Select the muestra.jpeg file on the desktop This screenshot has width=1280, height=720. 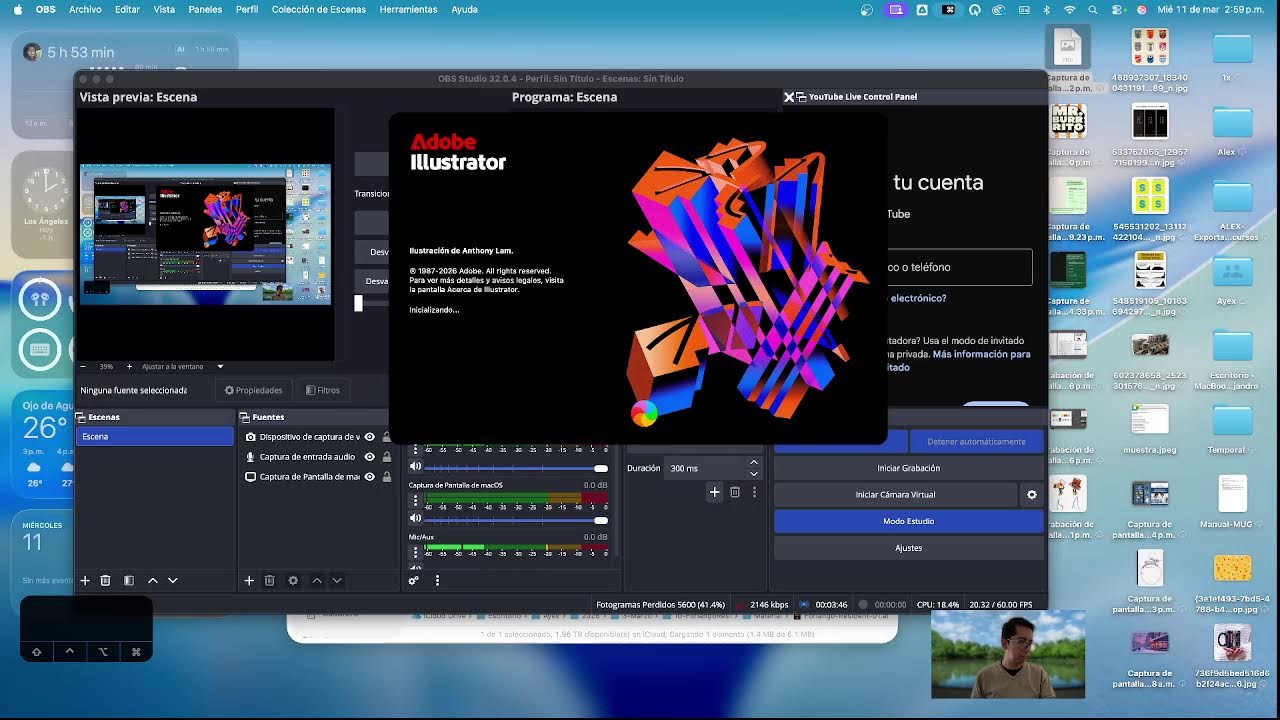click(1150, 428)
